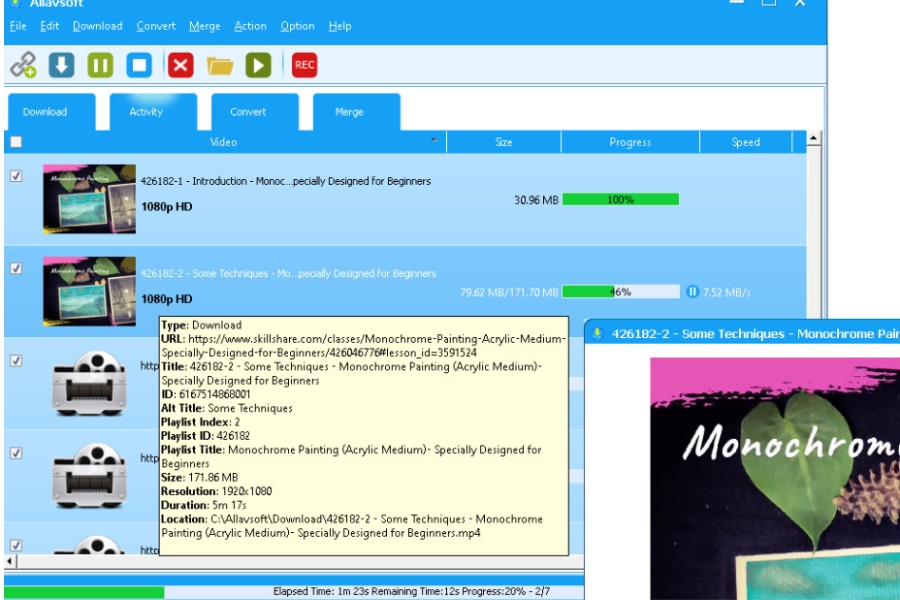Click the 79.62 MB/171.70 MB size value

(509, 292)
